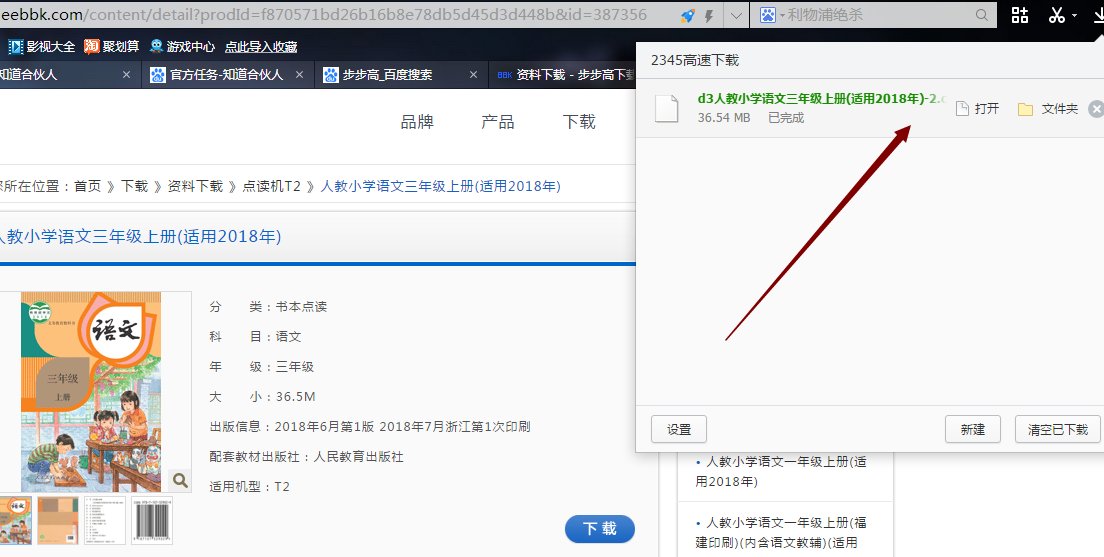
Task: Expand the address bar dropdown arrow
Action: [x=736, y=15]
